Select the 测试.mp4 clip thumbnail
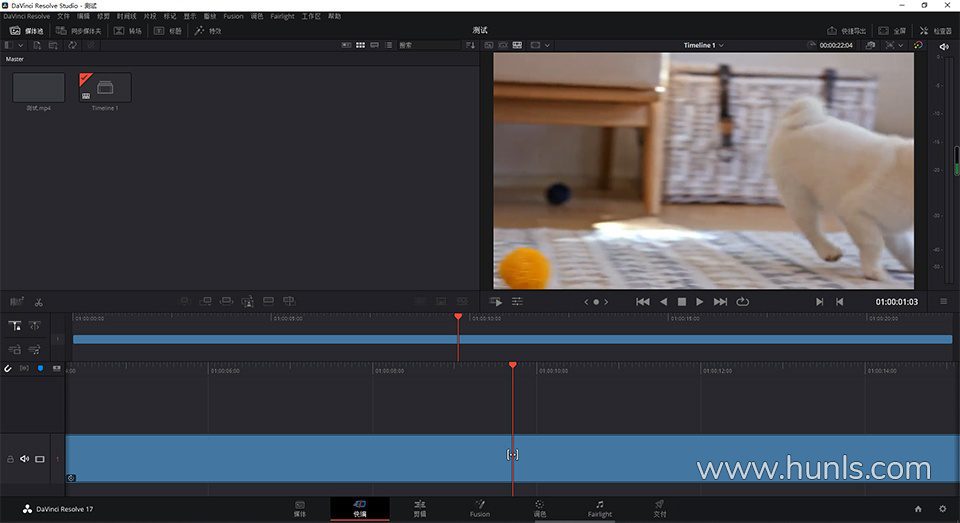960x523 pixels. click(x=39, y=88)
